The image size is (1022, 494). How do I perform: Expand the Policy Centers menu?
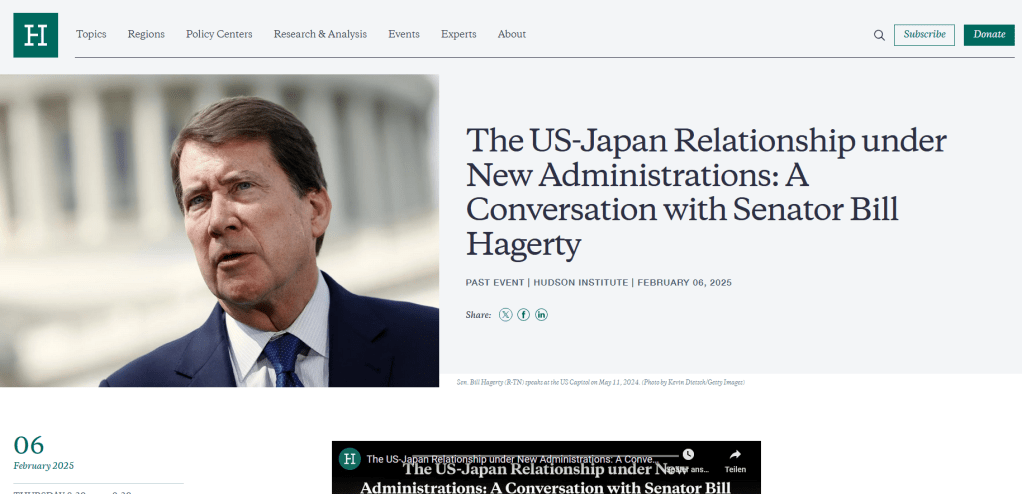[219, 35]
